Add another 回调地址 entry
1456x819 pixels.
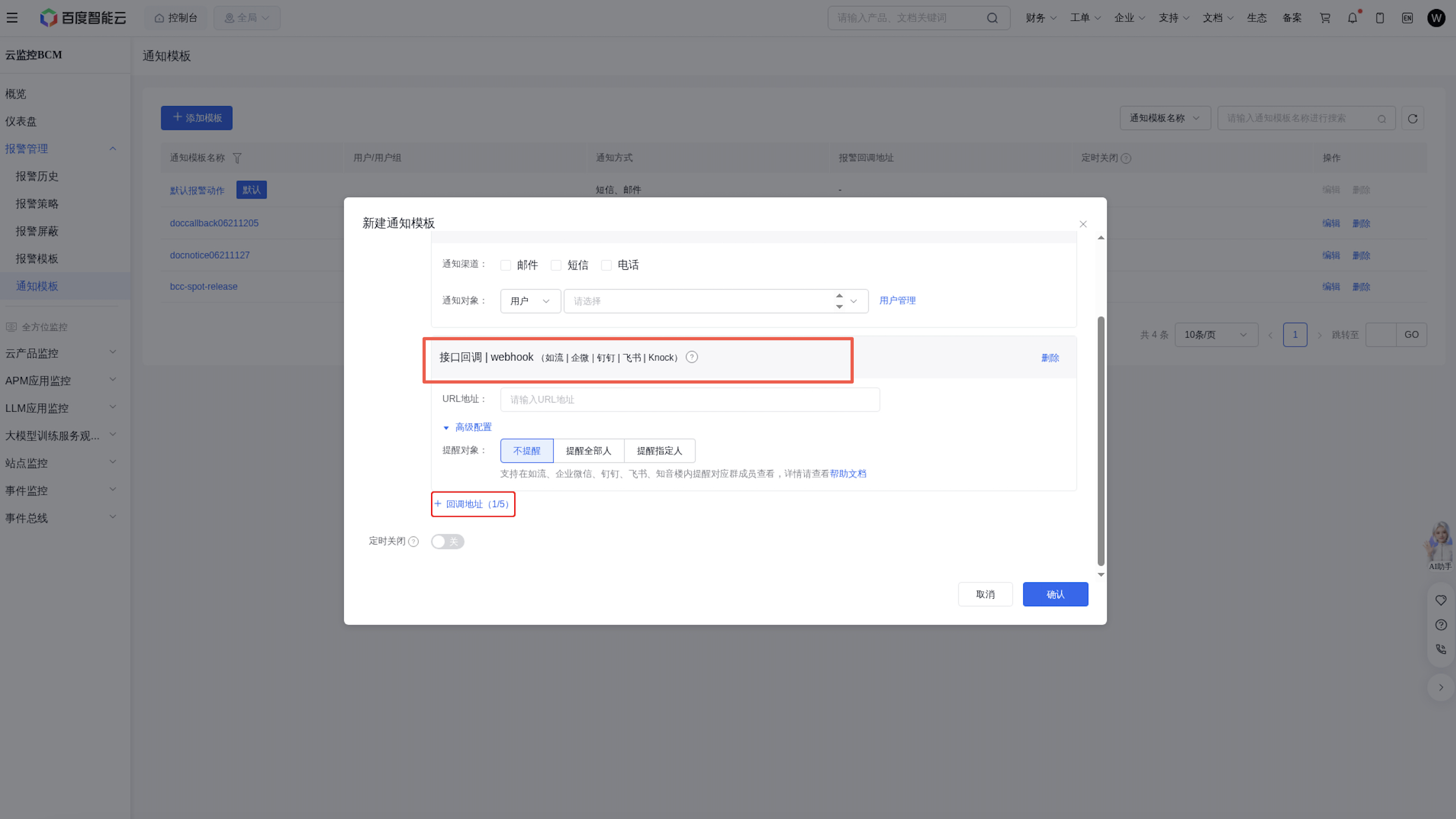click(473, 504)
